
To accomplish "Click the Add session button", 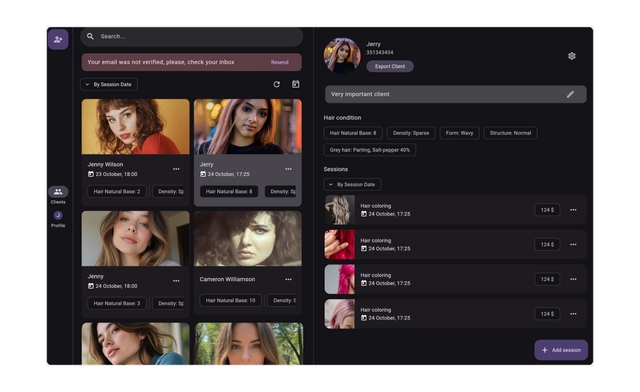I will [561, 350].
